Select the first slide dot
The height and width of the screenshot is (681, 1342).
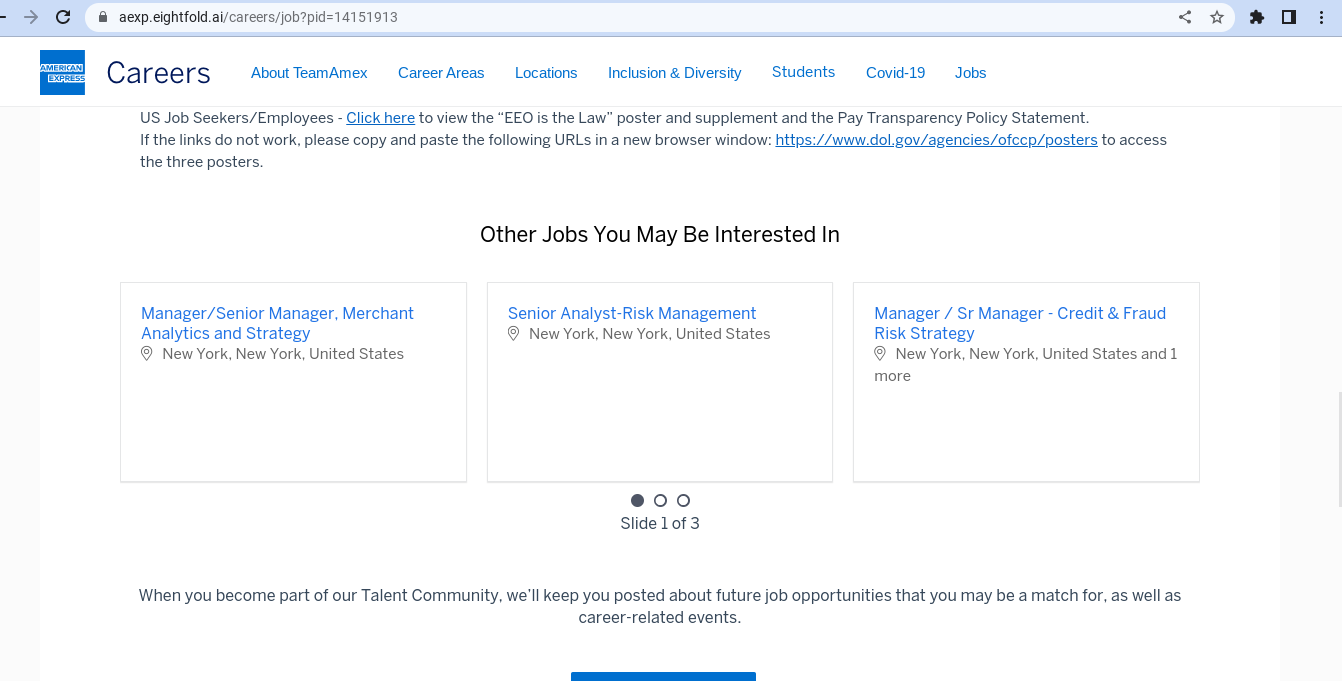tap(637, 501)
